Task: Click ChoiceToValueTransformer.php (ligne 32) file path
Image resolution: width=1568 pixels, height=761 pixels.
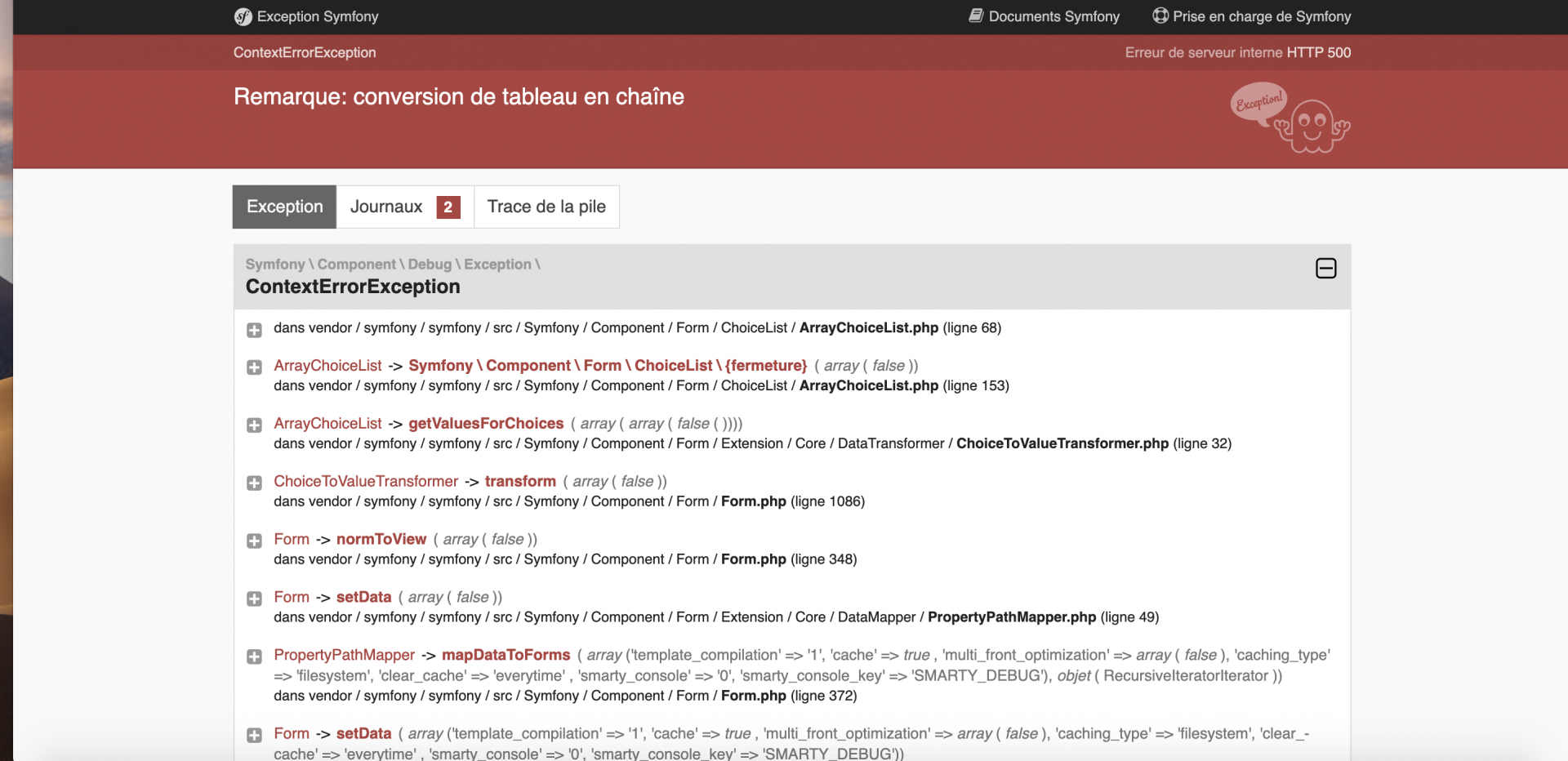Action: 752,443
